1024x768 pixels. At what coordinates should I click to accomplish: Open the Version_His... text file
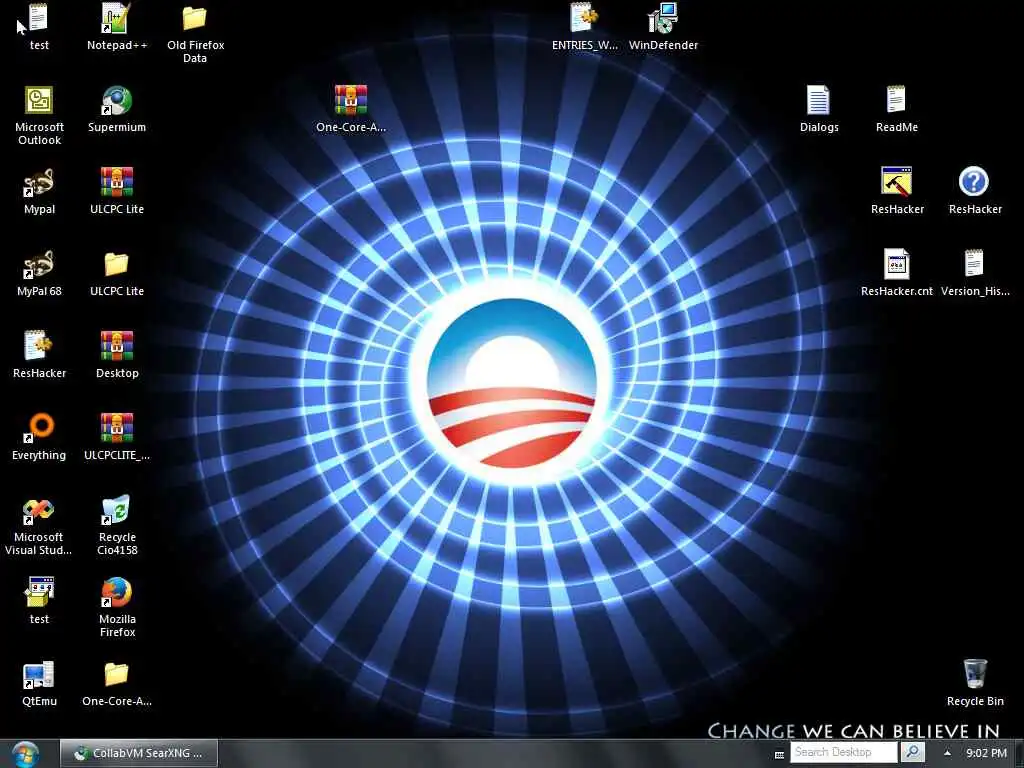coord(974,264)
